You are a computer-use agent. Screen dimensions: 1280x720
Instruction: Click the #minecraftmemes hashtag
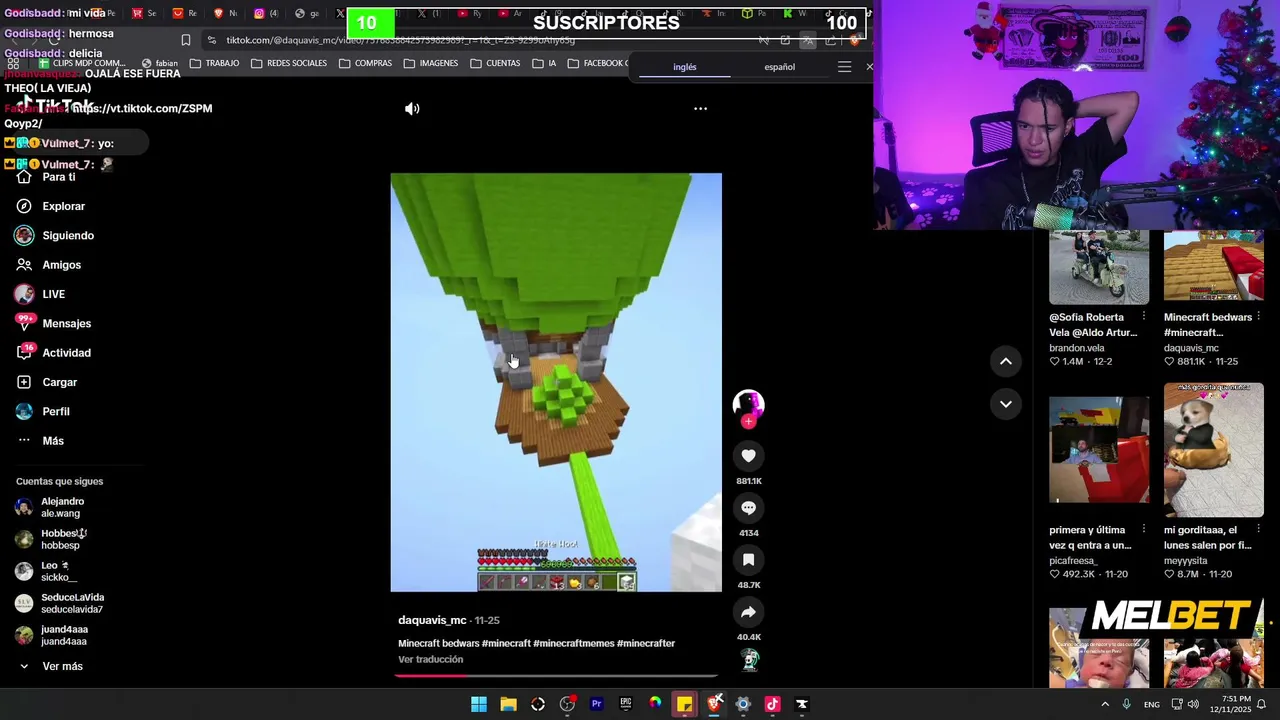coord(574,643)
